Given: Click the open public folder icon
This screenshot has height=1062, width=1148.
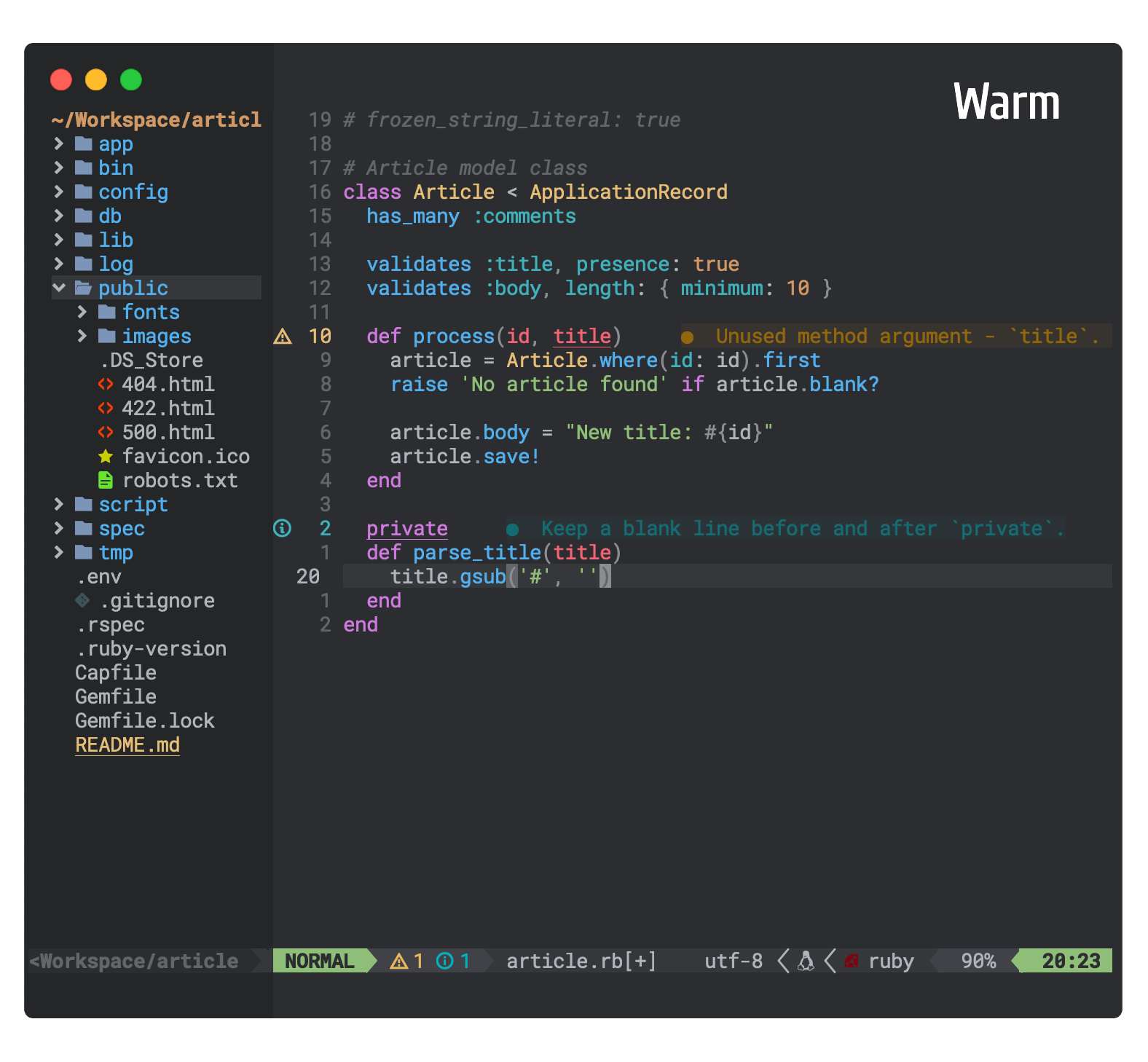Looking at the screenshot, I should pyautogui.click(x=84, y=288).
